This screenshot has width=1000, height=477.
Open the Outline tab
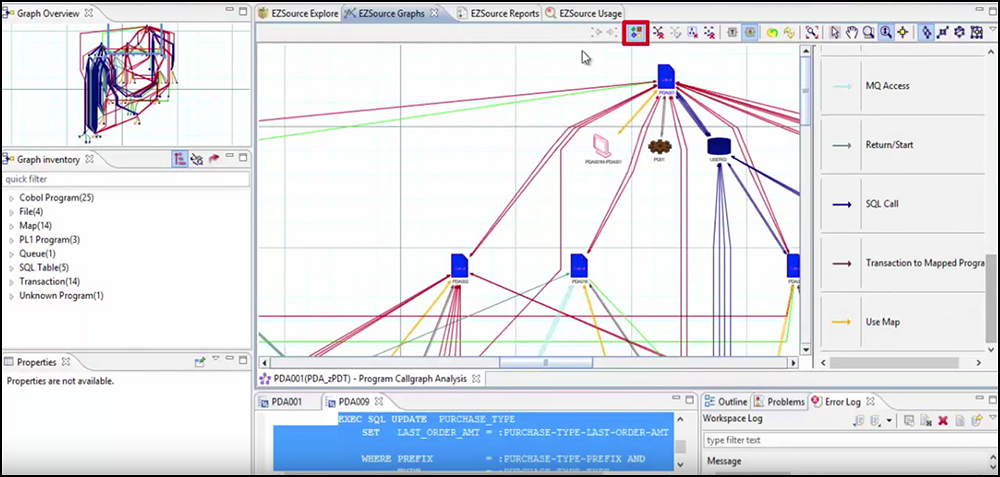pos(726,402)
